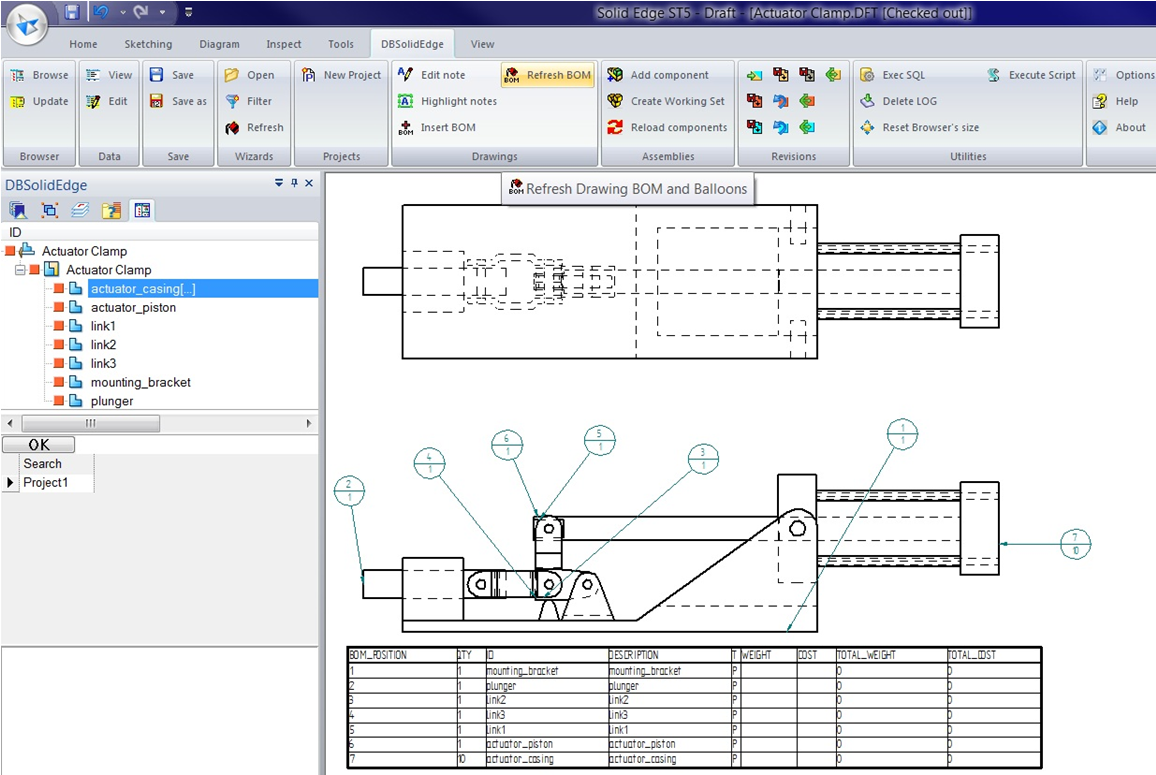Launch Browse in the Browser ribbon group
The height and width of the screenshot is (775, 1156).
click(x=40, y=75)
